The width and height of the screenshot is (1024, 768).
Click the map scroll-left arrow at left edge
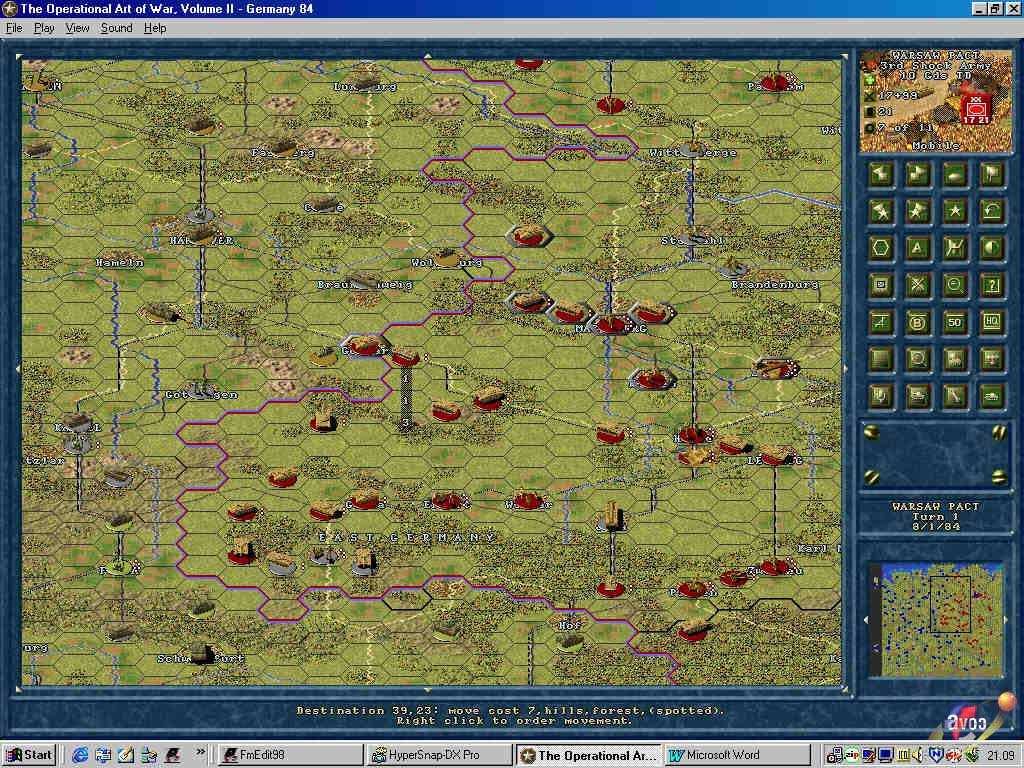pyautogui.click(x=18, y=369)
